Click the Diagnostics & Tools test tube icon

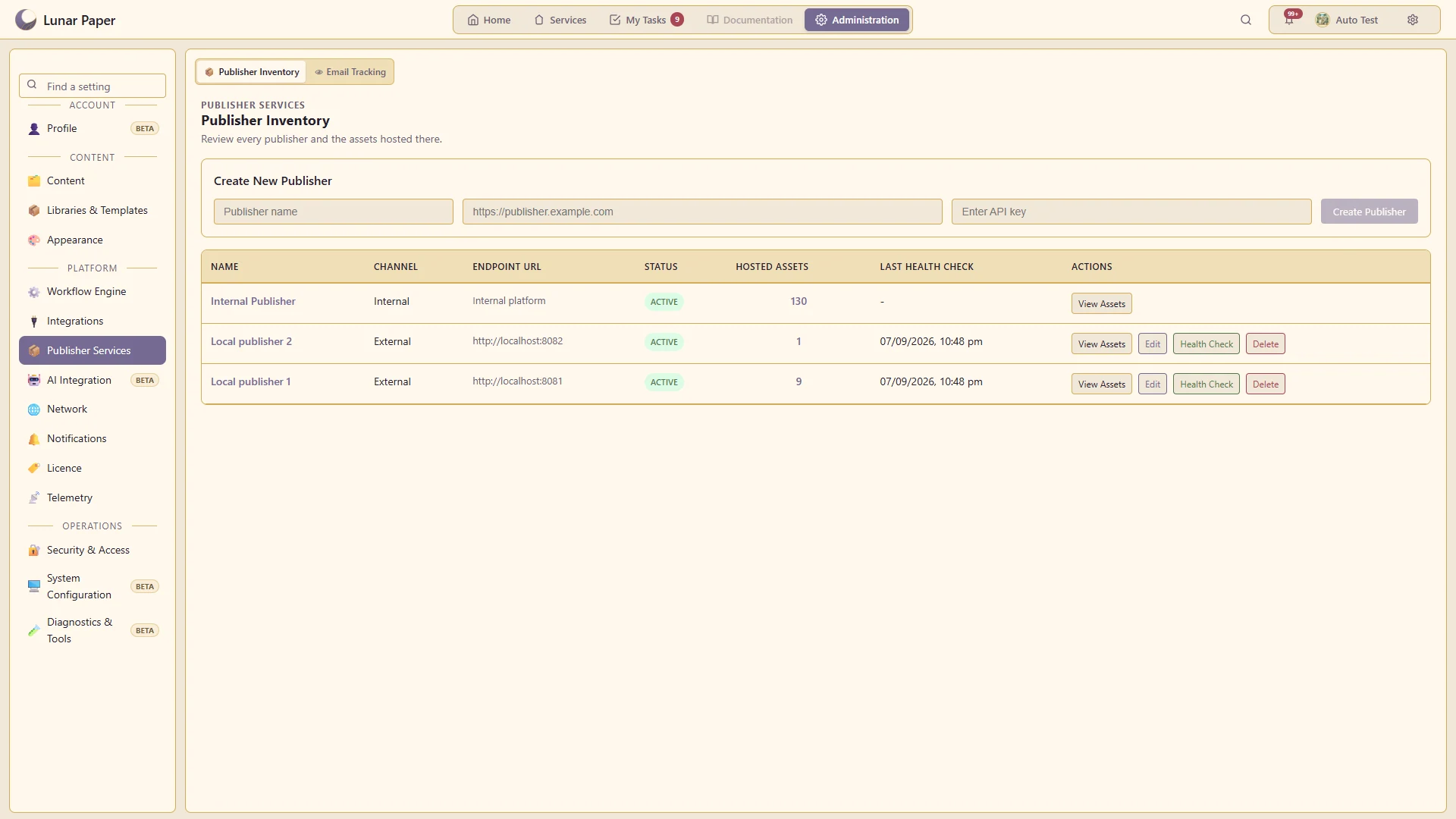pos(34,630)
